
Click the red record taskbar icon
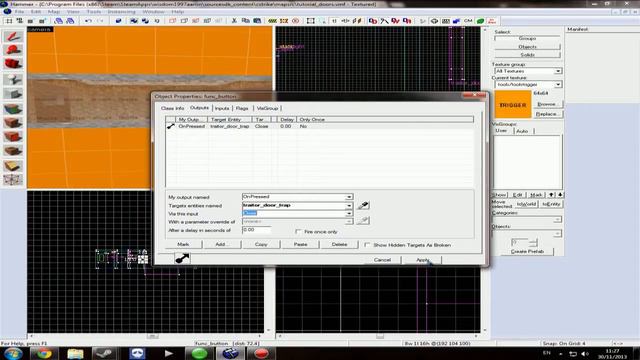pyautogui.click(x=262, y=353)
